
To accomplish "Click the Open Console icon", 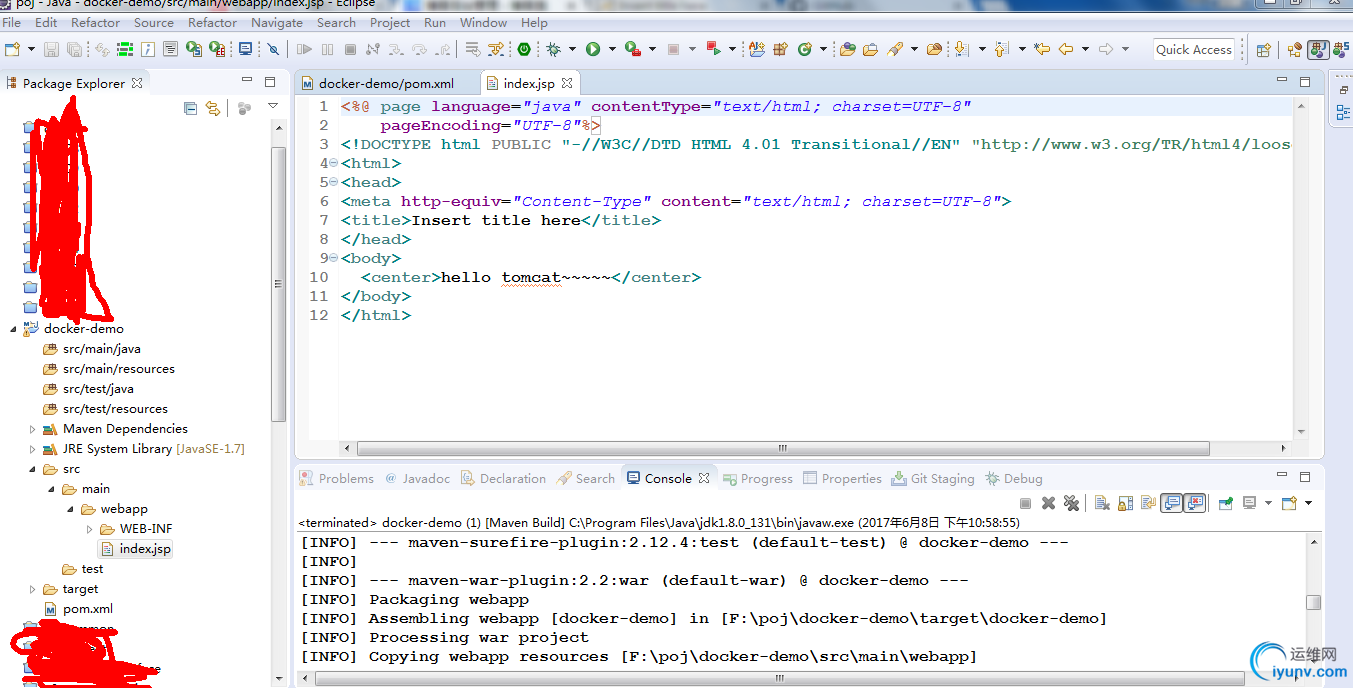I will tap(1288, 503).
